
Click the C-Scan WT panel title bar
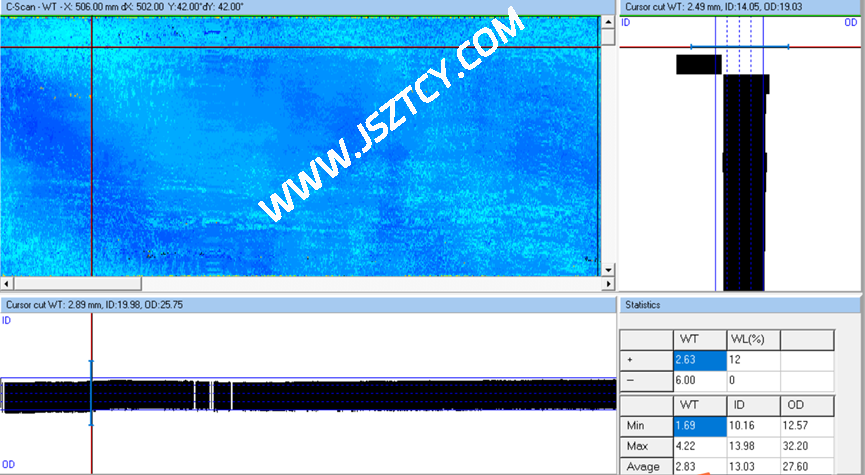[300, 7]
